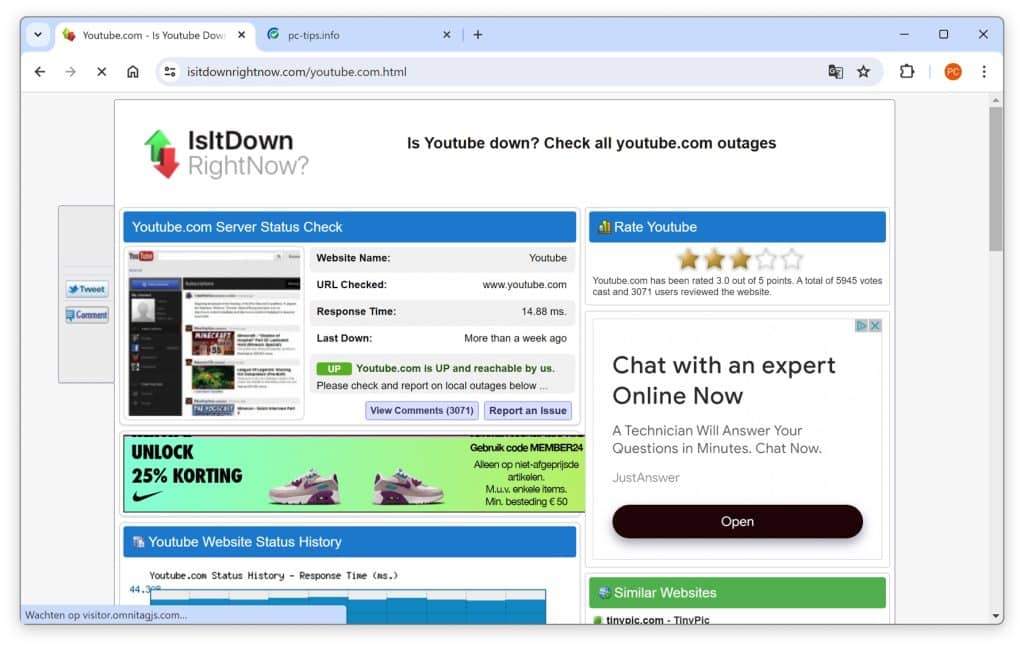This screenshot has height=648, width=1024.
Task: Open Chrome three-dot menu
Action: coord(984,72)
